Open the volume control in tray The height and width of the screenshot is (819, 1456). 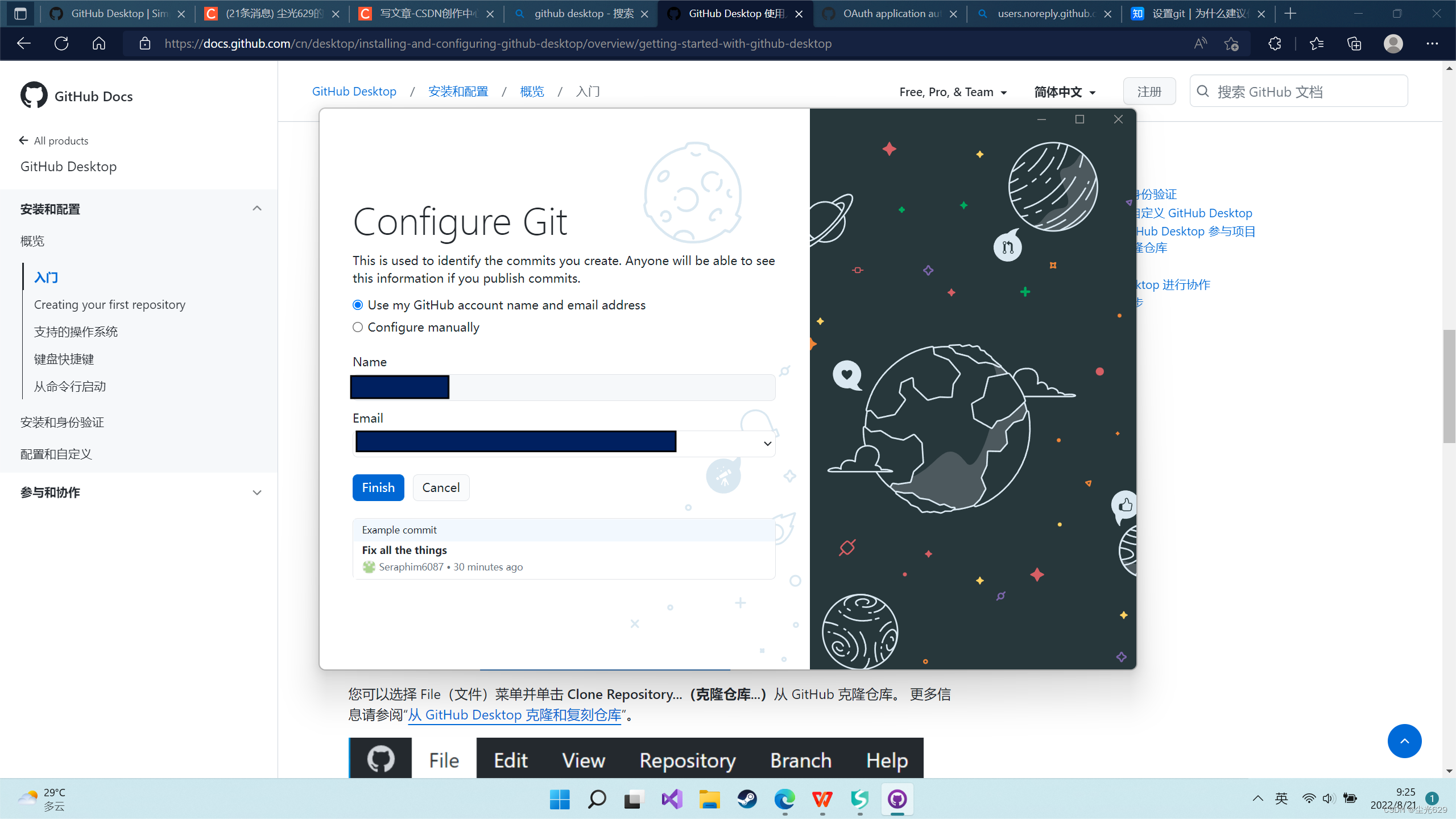tap(1328, 799)
